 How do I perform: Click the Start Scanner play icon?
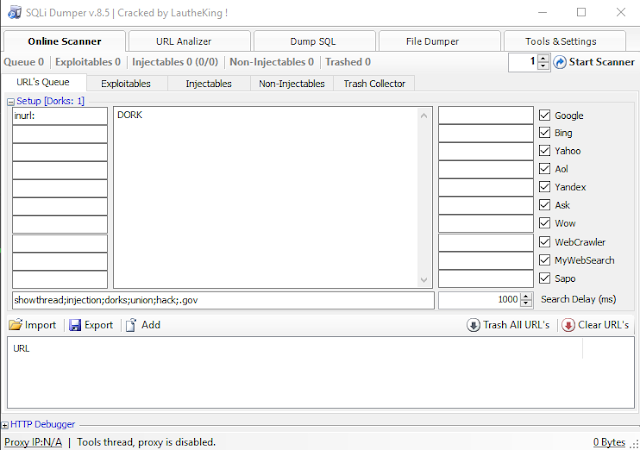(560, 62)
